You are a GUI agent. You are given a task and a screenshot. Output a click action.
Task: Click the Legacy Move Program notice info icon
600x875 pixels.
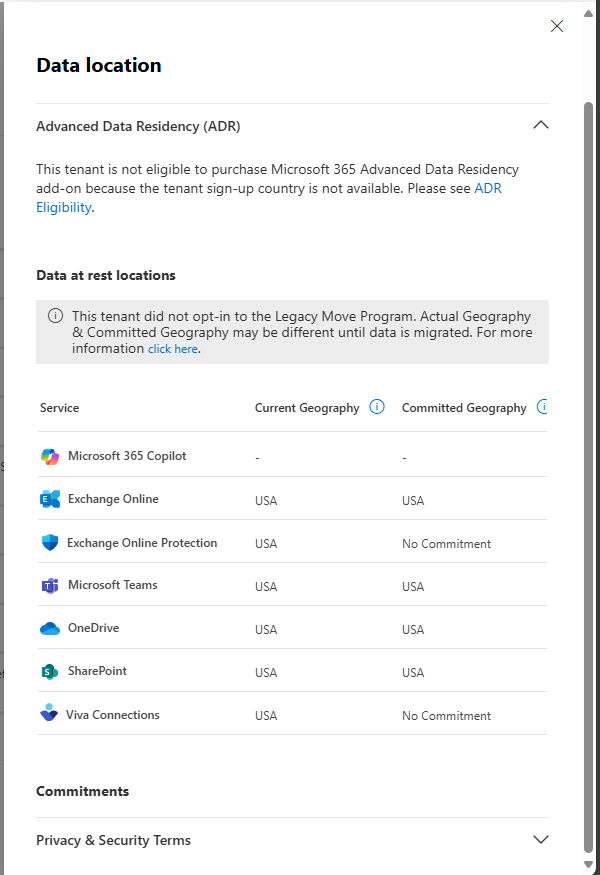tap(56, 316)
